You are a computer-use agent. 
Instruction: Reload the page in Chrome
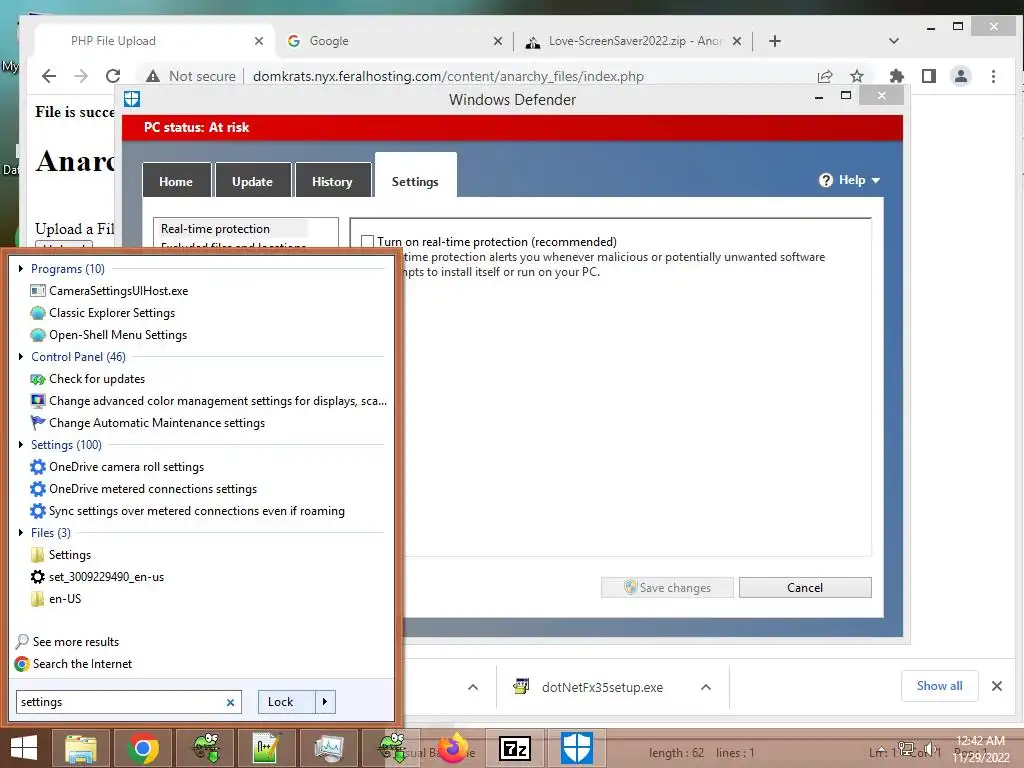tap(112, 76)
